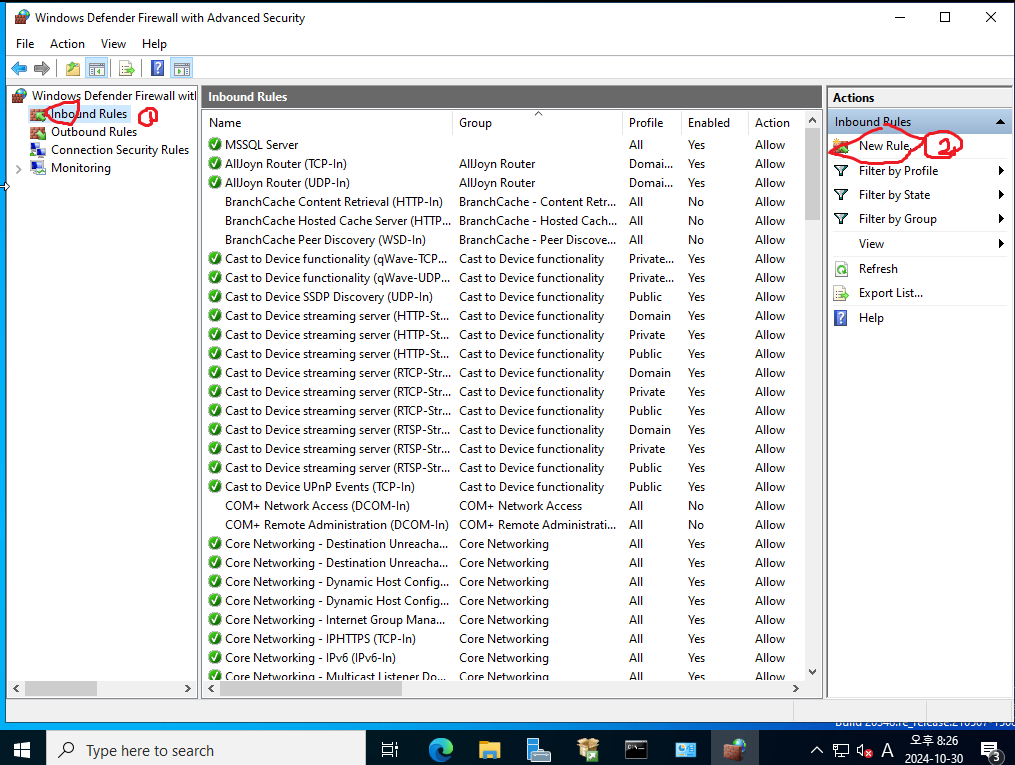Image resolution: width=1015 pixels, height=765 pixels.
Task: Click the tree pane horizontal scrollbar thumb
Action: tap(61, 689)
